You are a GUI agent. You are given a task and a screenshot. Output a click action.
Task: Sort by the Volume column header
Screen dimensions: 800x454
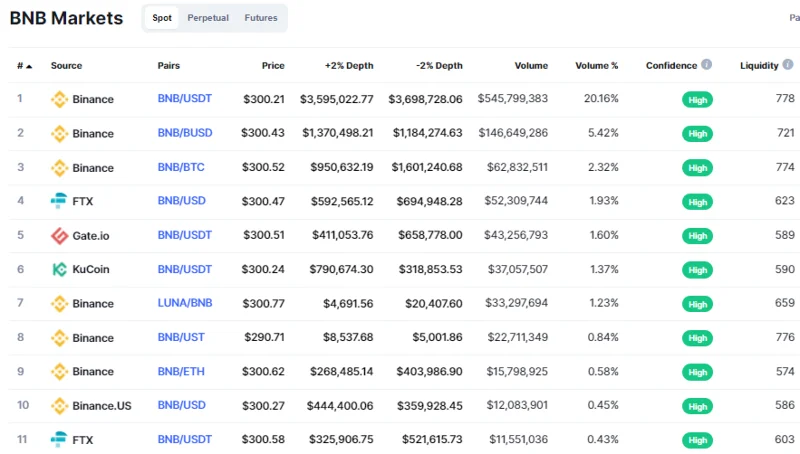click(x=531, y=65)
